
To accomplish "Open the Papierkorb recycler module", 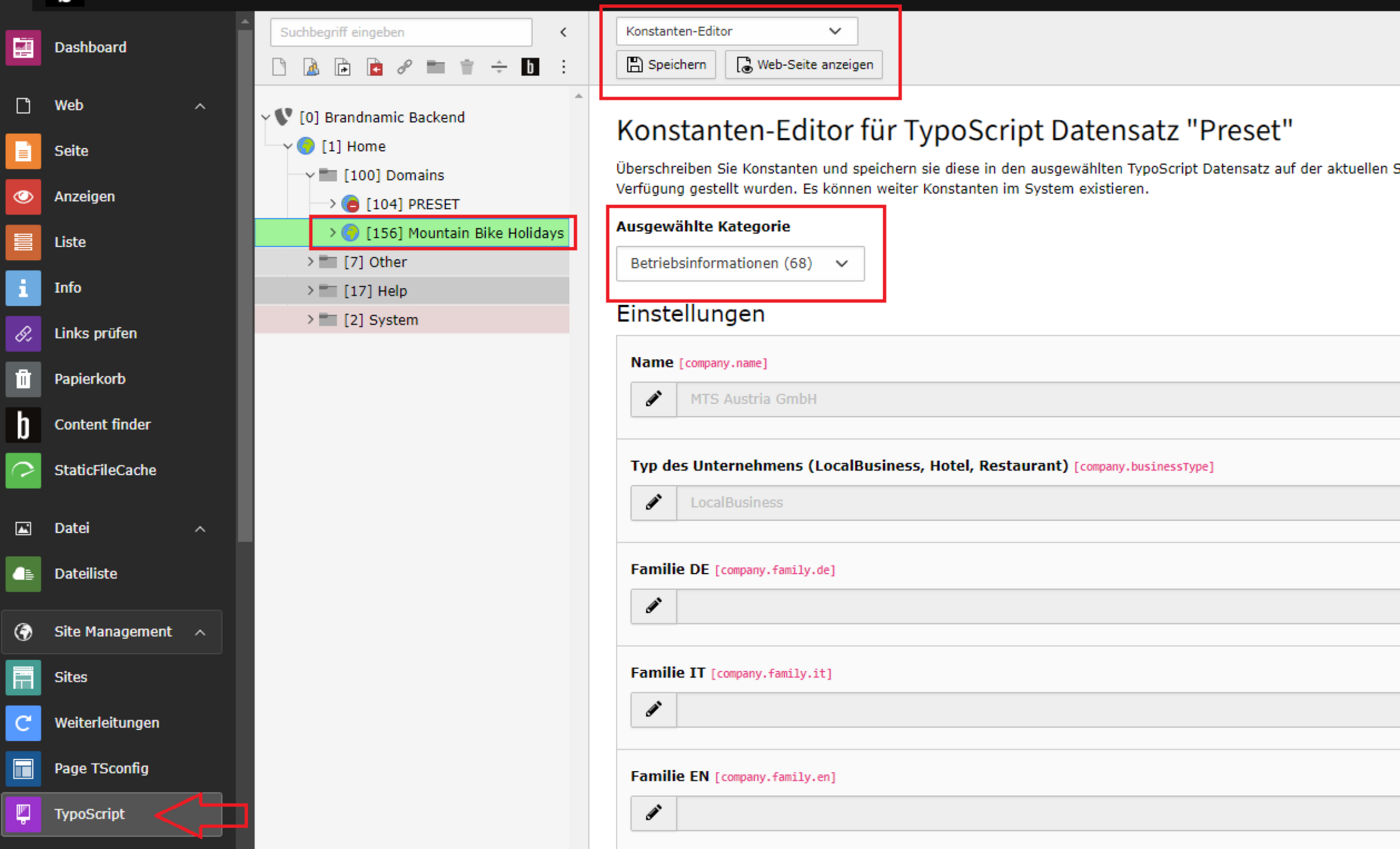I will click(x=90, y=379).
